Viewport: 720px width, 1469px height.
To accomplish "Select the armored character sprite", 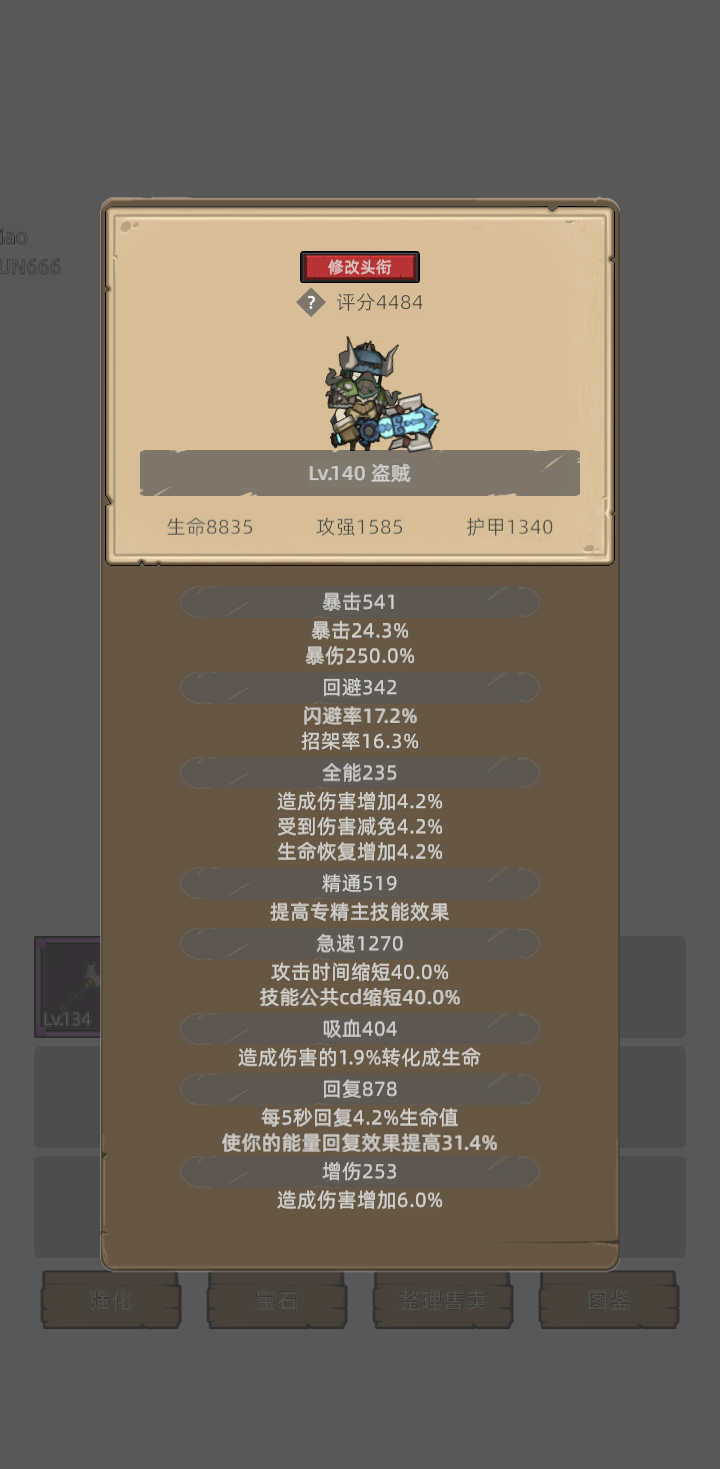I will click(378, 395).
